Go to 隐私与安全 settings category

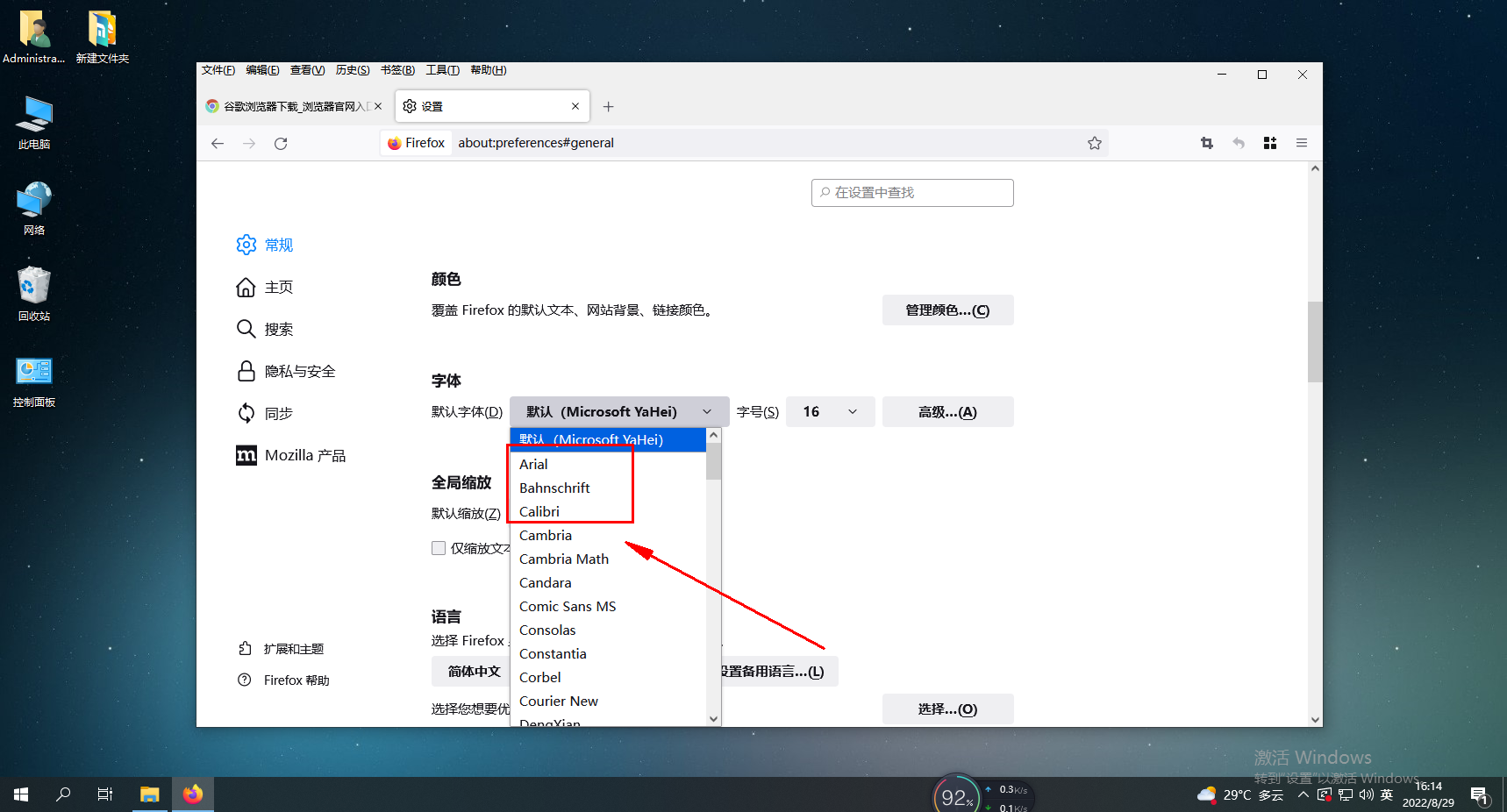coord(286,371)
